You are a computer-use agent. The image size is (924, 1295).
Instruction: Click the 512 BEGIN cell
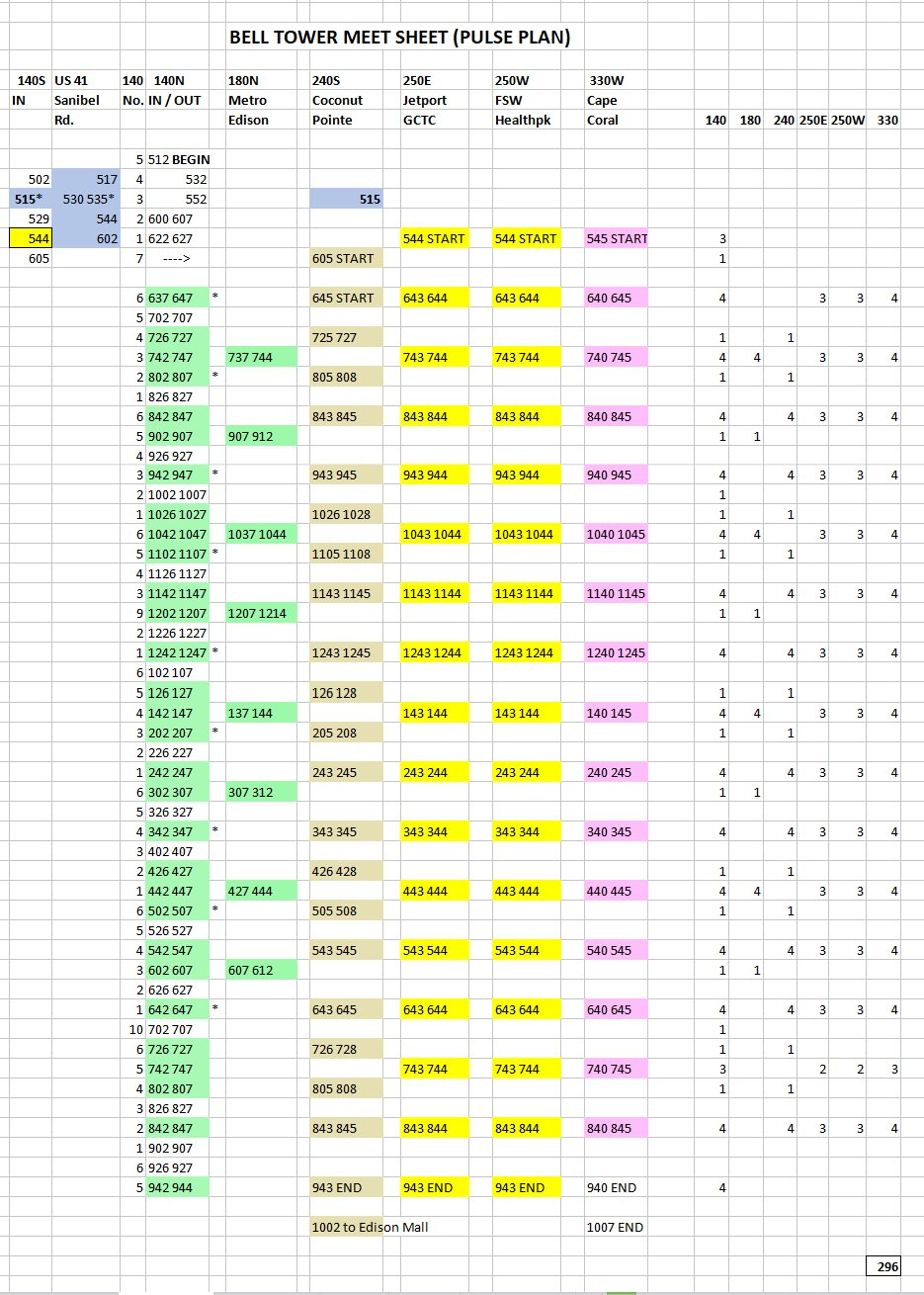coord(178,159)
